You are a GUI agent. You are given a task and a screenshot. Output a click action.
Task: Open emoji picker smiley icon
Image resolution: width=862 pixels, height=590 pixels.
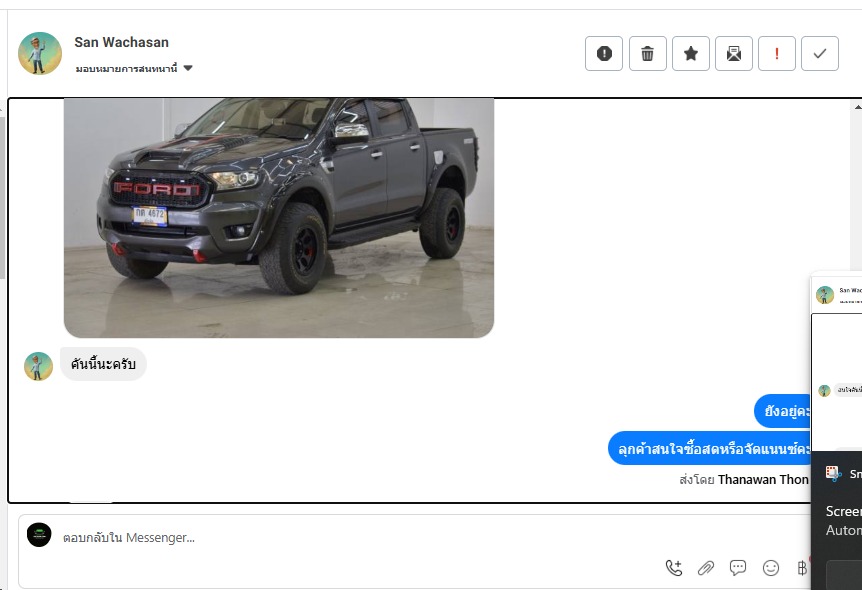(771, 567)
